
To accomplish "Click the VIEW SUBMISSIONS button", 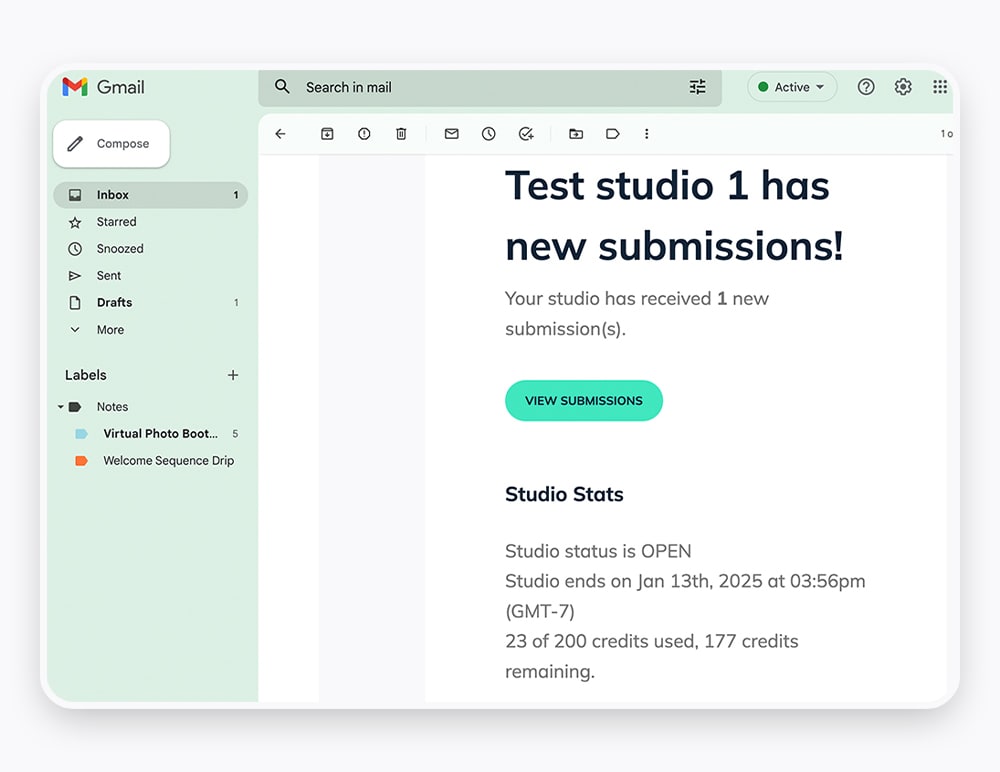I will (584, 400).
